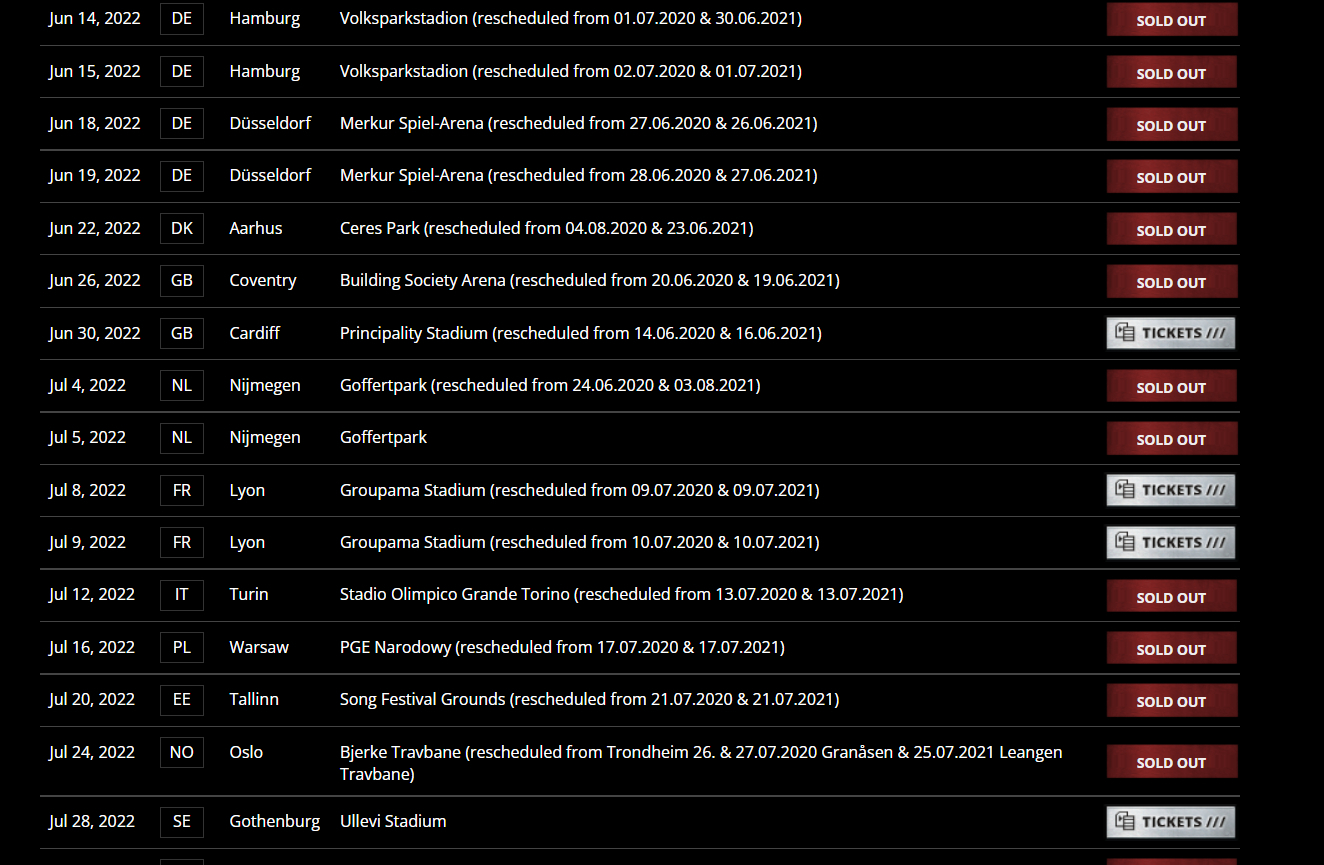Click ticket icon for Lyon Jul 8 show
Screen dimensions: 1324x865
pos(1125,490)
